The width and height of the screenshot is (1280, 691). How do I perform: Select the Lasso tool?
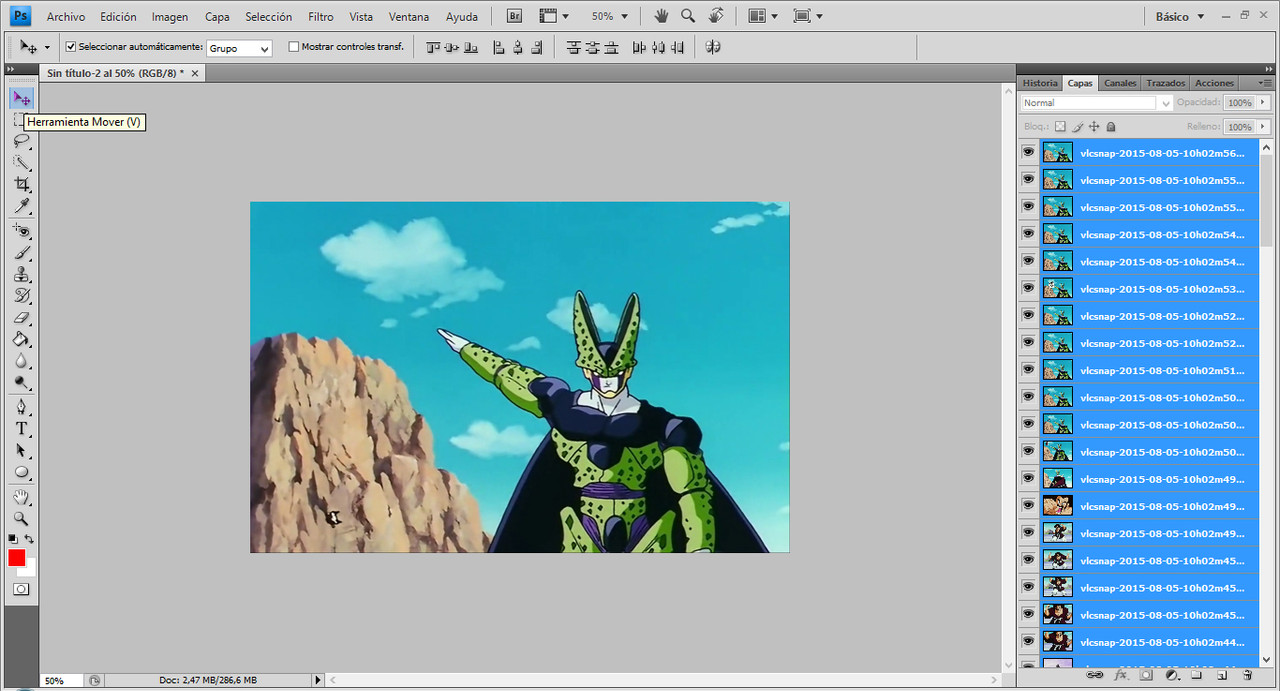(x=21, y=141)
